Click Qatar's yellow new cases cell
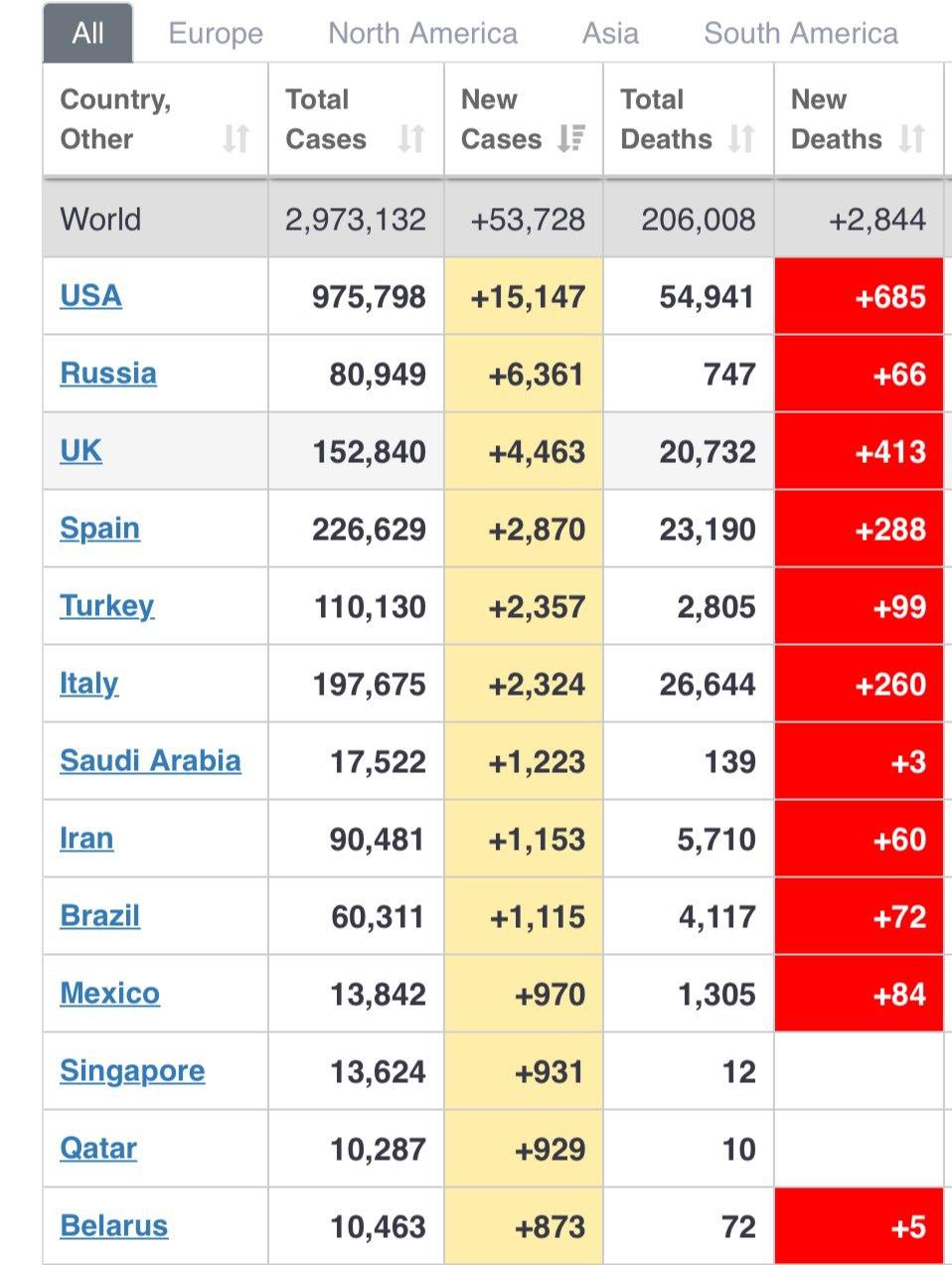The image size is (952, 1265). tap(524, 1150)
